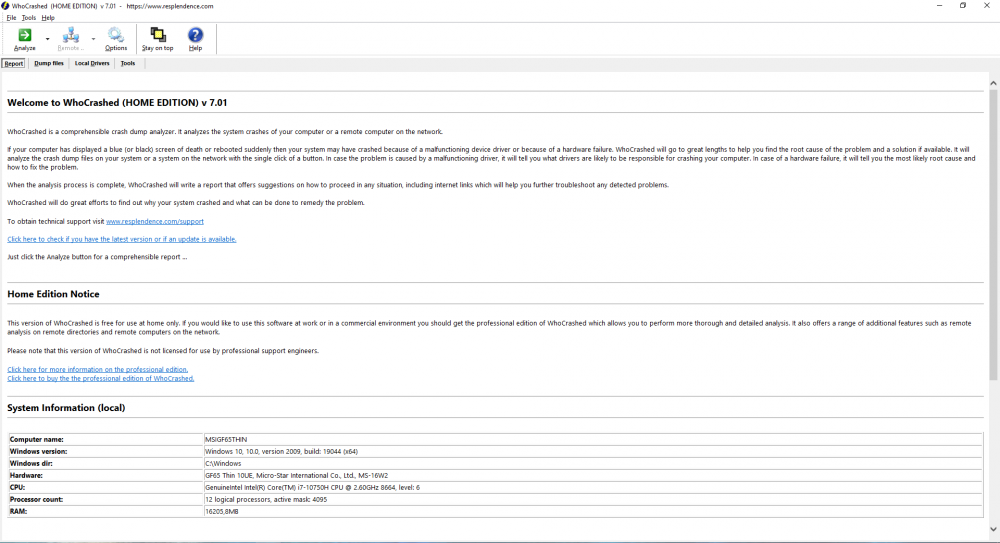Open the Help menu
1000x543 pixels.
pos(48,18)
